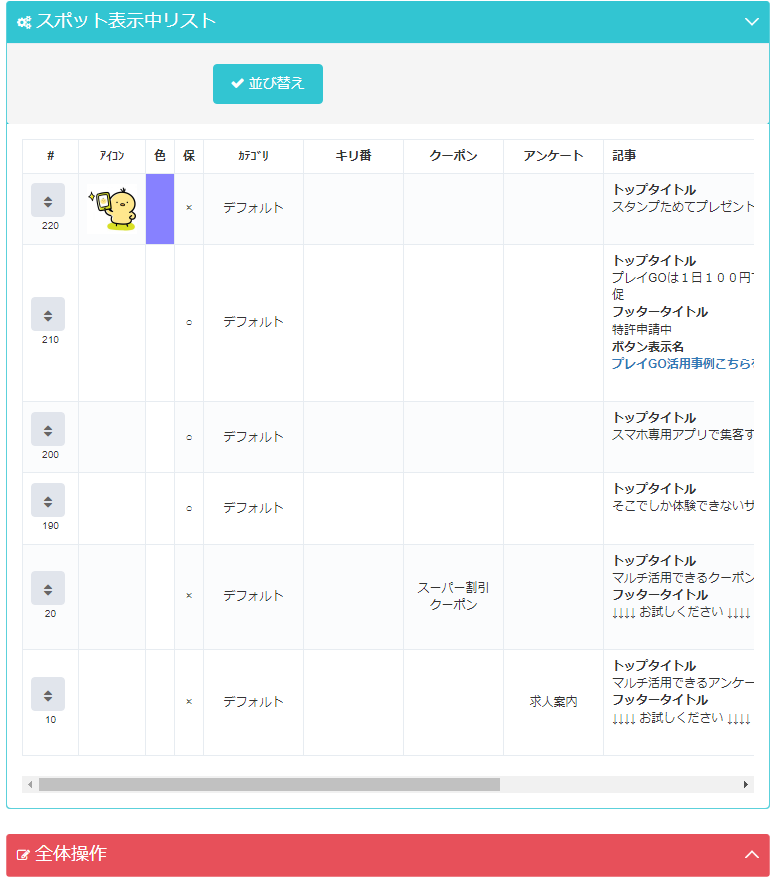Expand the 全体操作 panel chevron

[752, 854]
